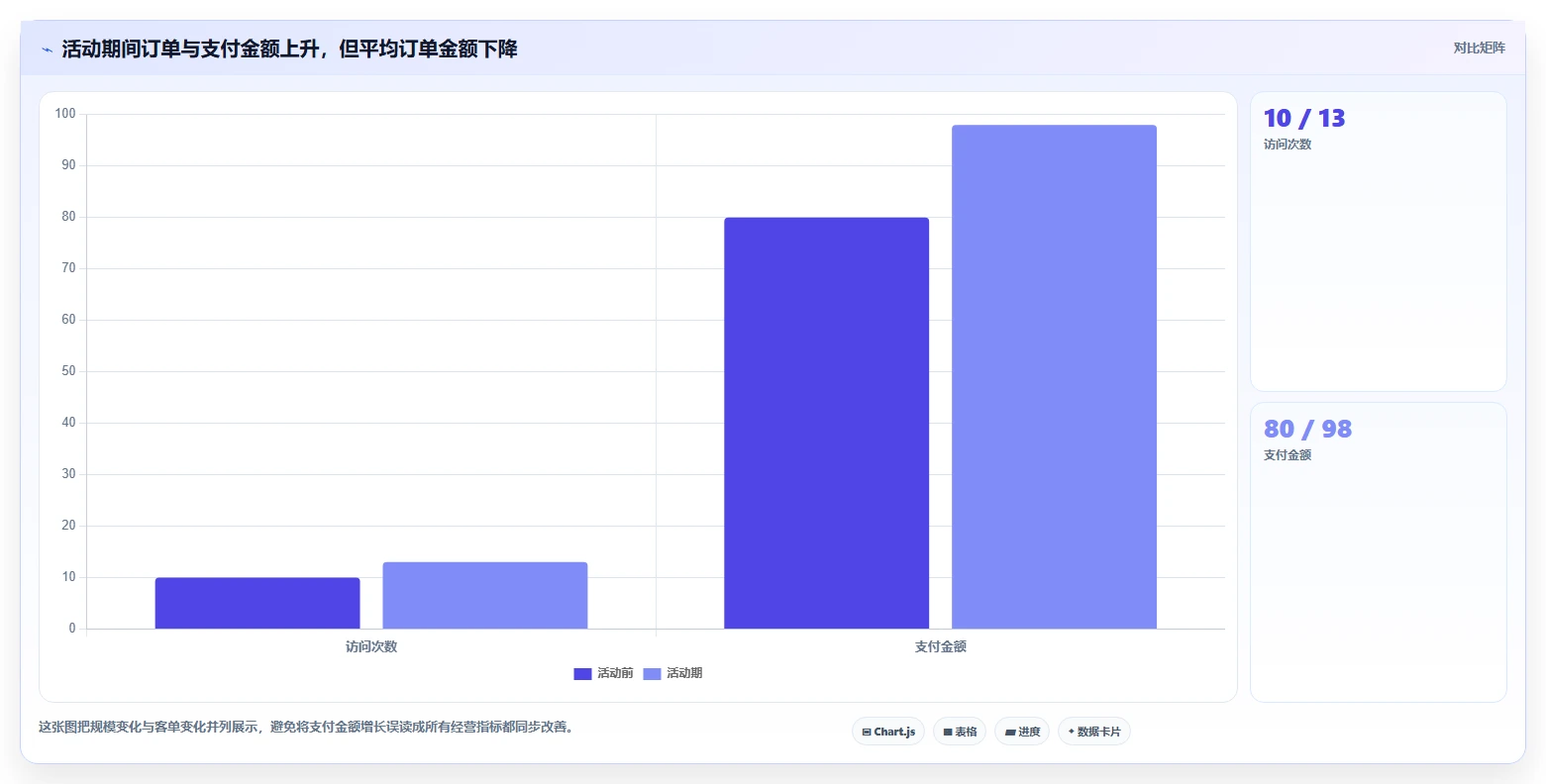Select the Chart.js tag

[x=888, y=732]
